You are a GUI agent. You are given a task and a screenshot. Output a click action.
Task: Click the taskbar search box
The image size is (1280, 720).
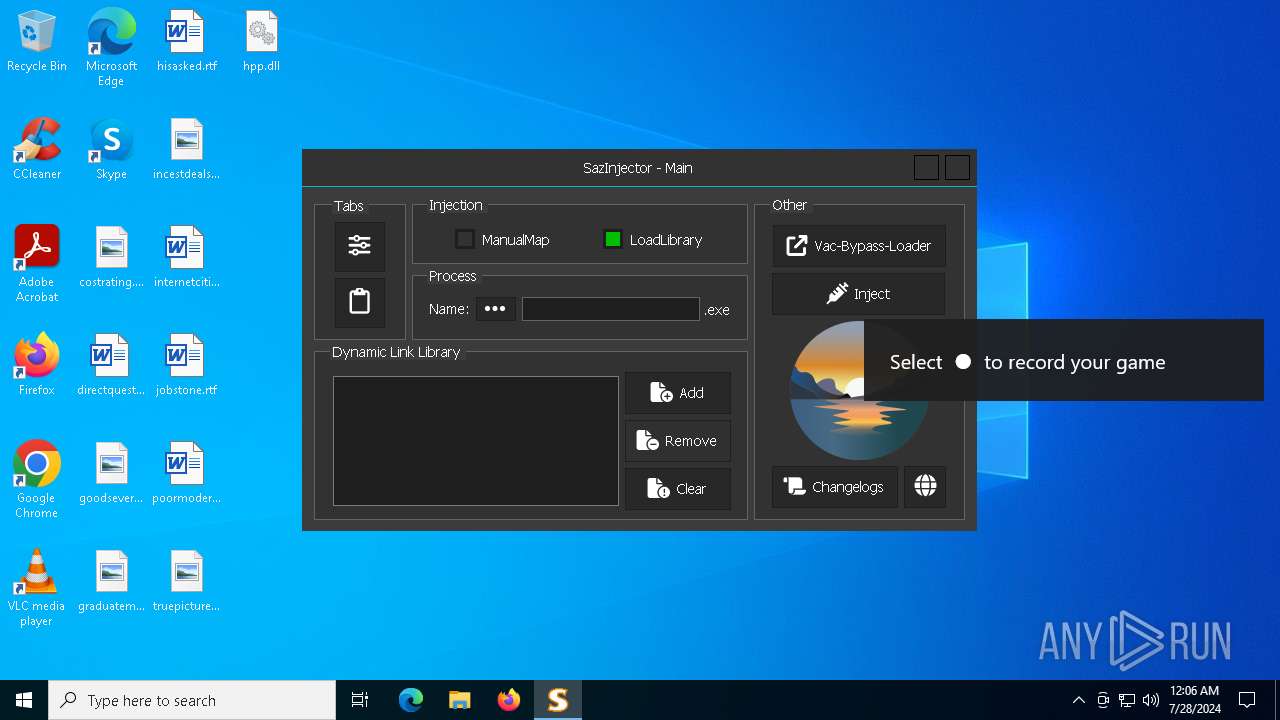click(192, 700)
